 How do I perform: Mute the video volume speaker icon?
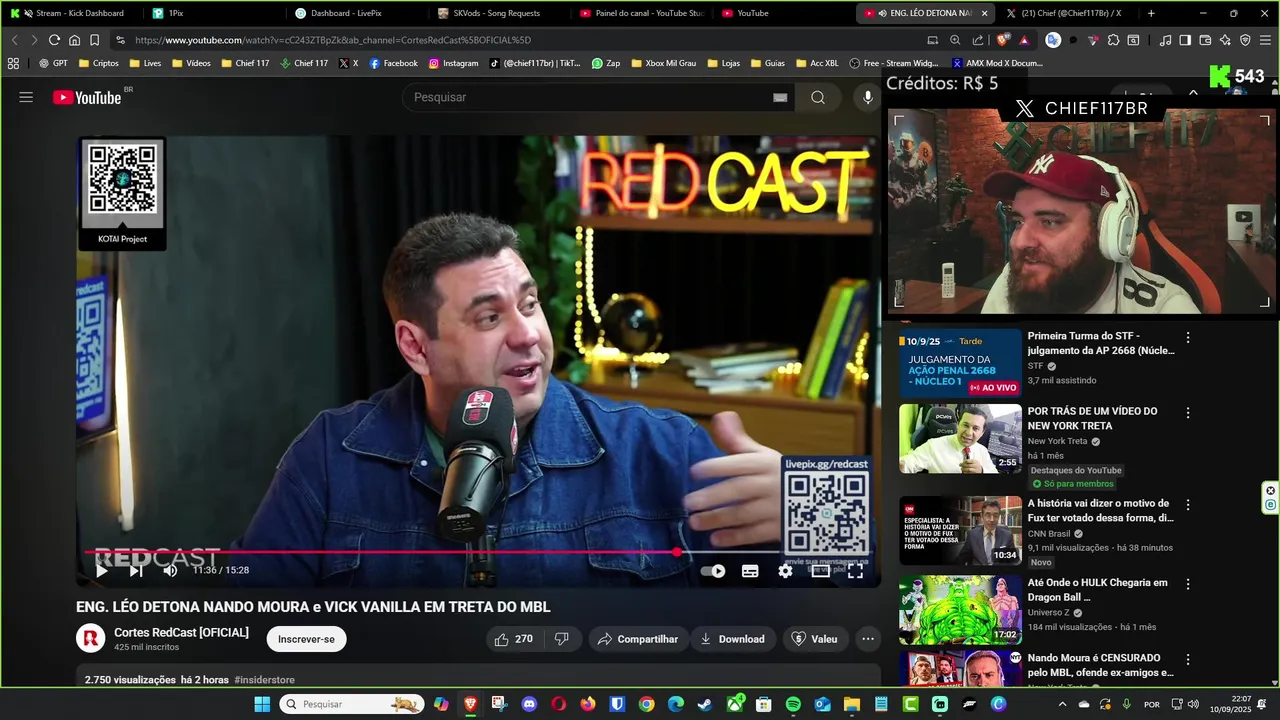pos(170,570)
